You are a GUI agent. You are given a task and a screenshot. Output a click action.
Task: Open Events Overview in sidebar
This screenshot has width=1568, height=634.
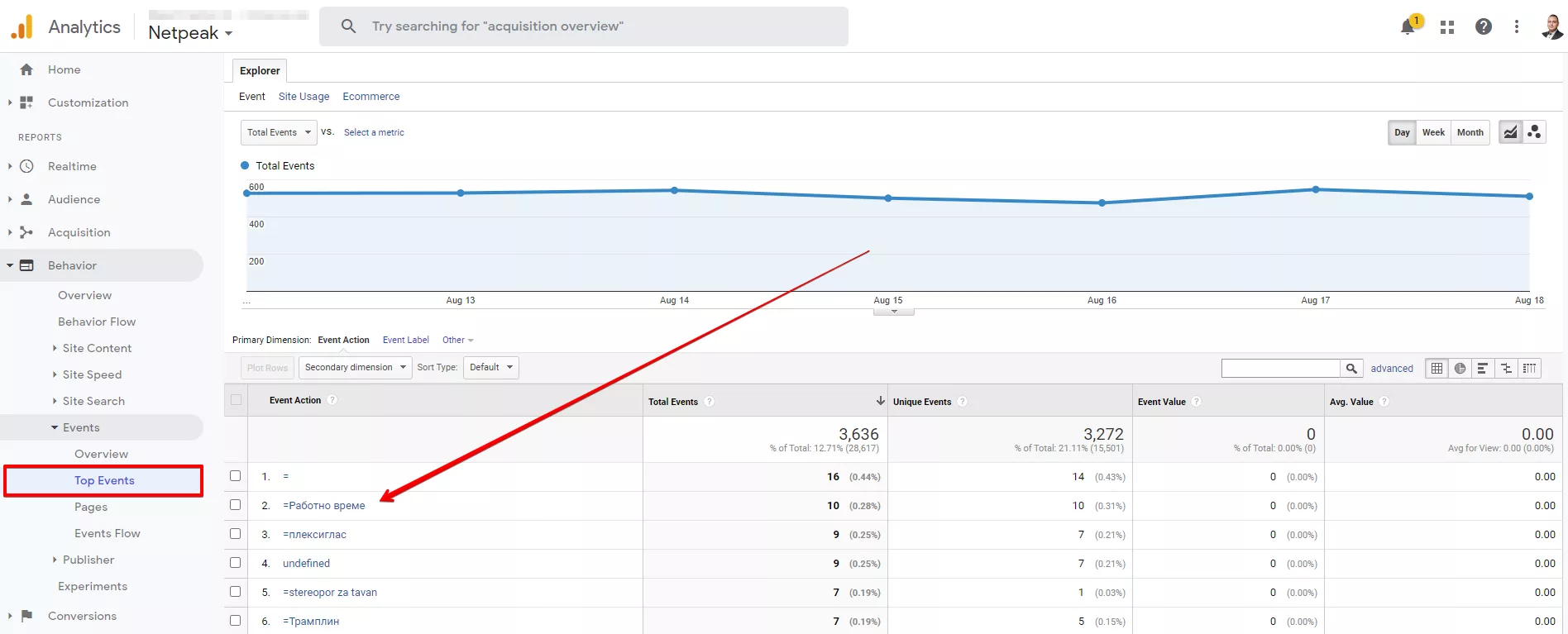(101, 454)
